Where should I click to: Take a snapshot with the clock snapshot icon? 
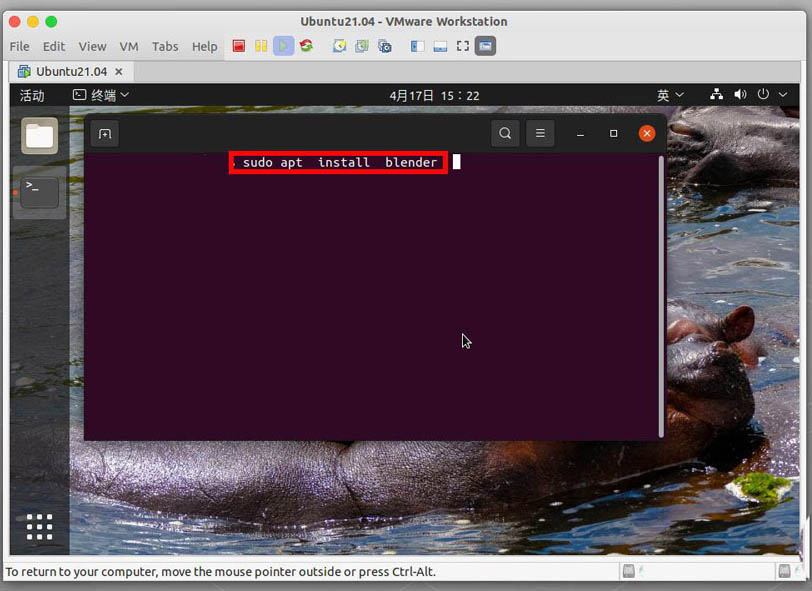(340, 46)
